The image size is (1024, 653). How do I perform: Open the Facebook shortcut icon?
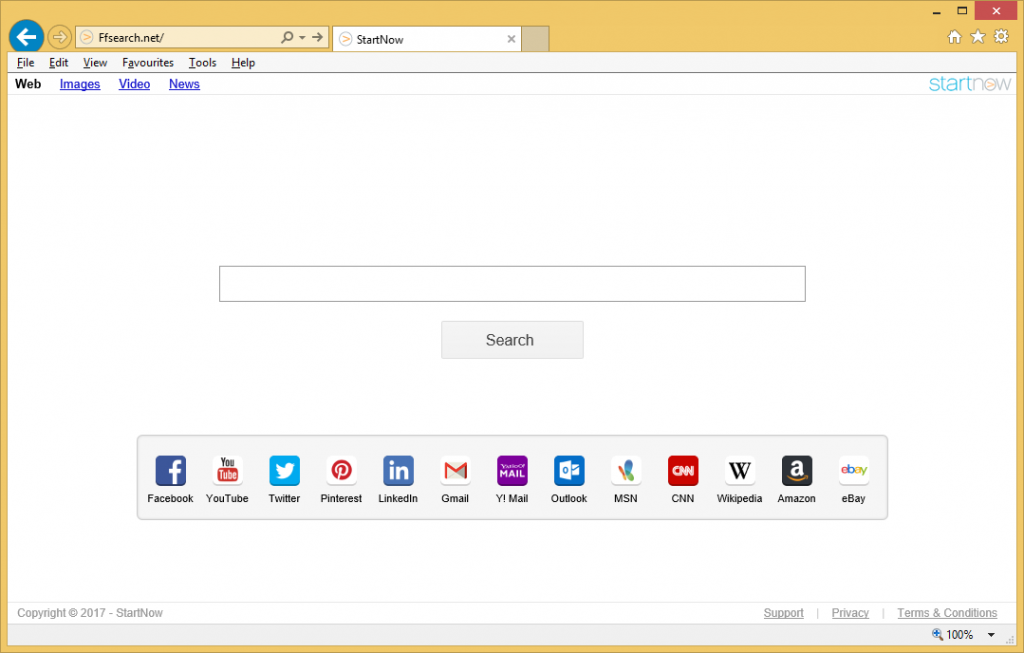[170, 471]
